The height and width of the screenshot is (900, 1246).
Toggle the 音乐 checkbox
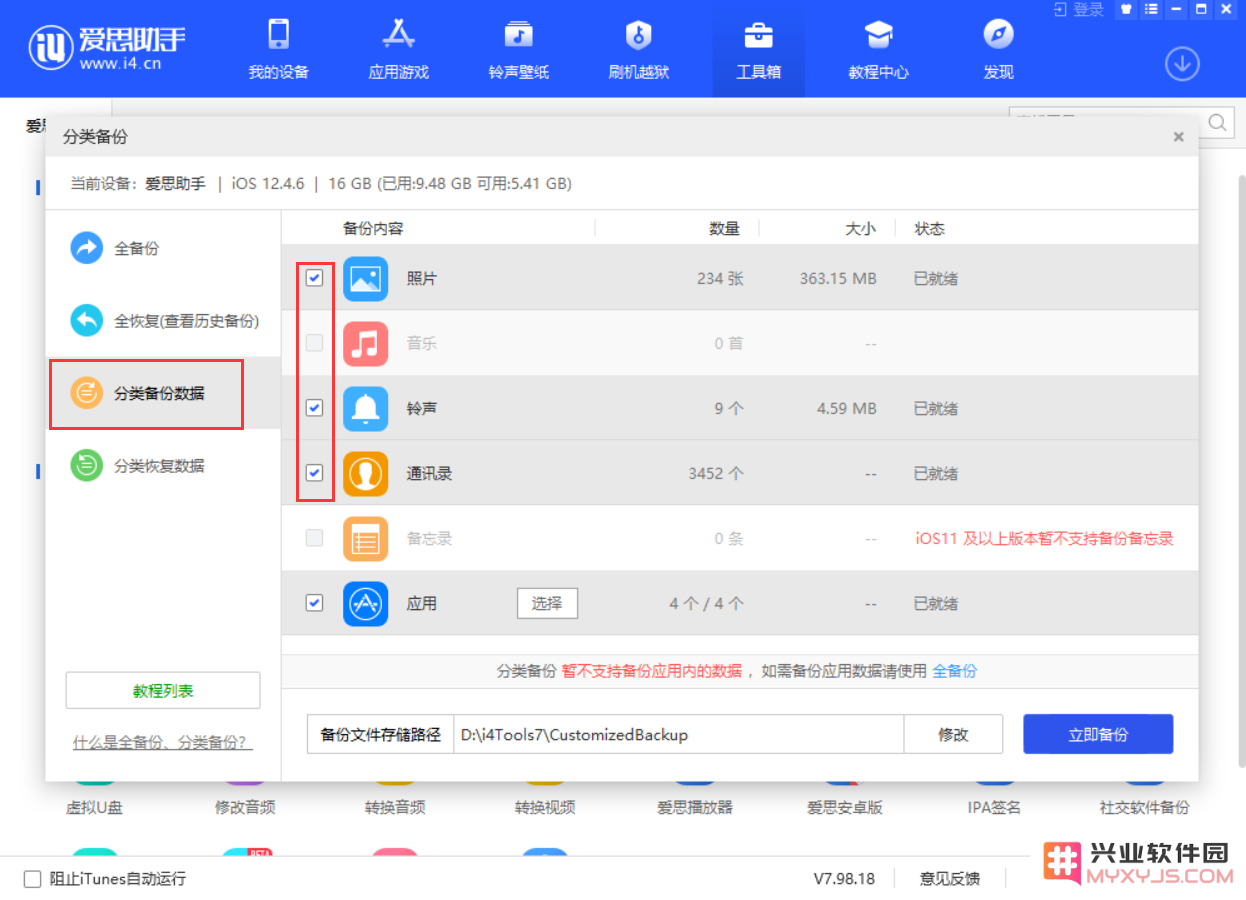[314, 343]
